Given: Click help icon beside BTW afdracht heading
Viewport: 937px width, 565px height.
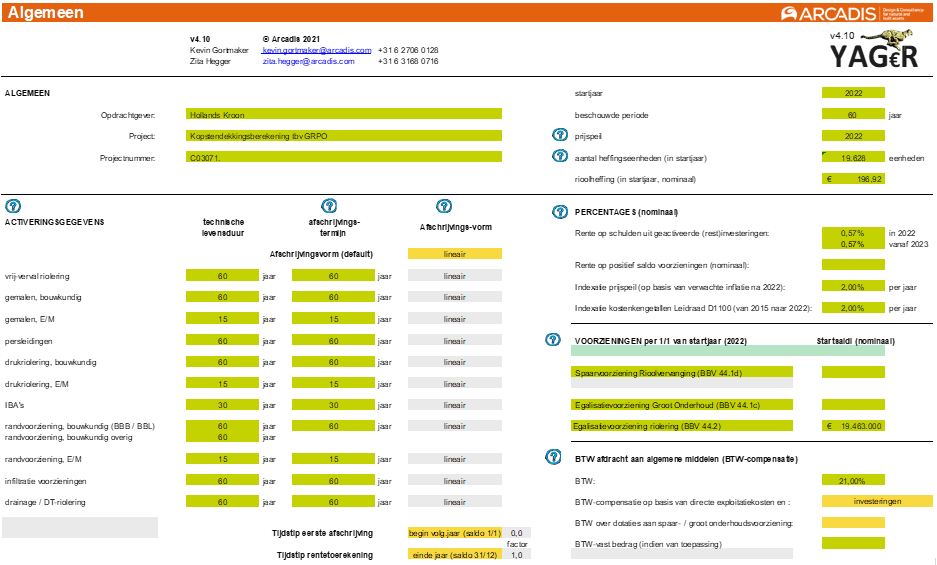Looking at the screenshot, I should click(551, 457).
